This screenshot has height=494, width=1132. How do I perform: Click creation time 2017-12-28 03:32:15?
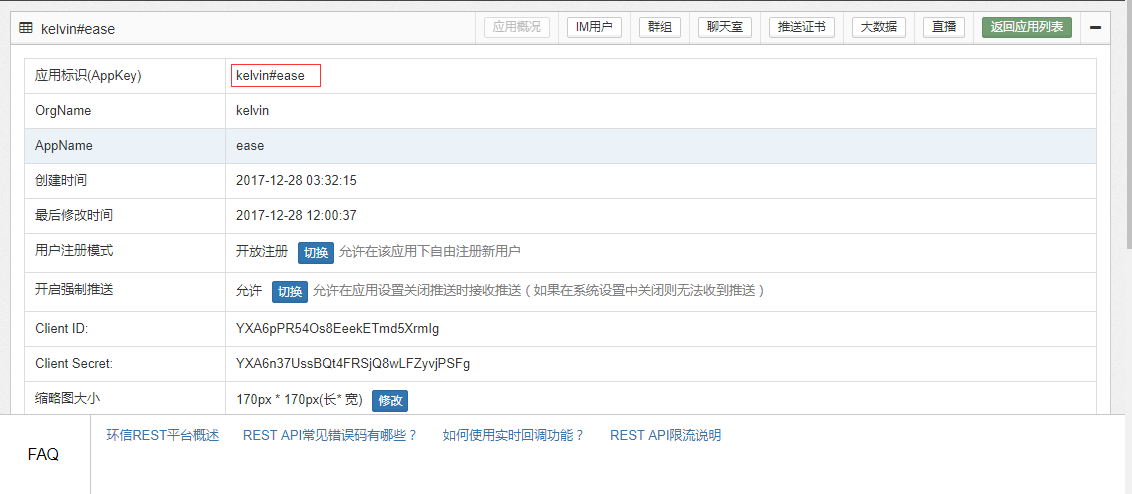(x=296, y=181)
